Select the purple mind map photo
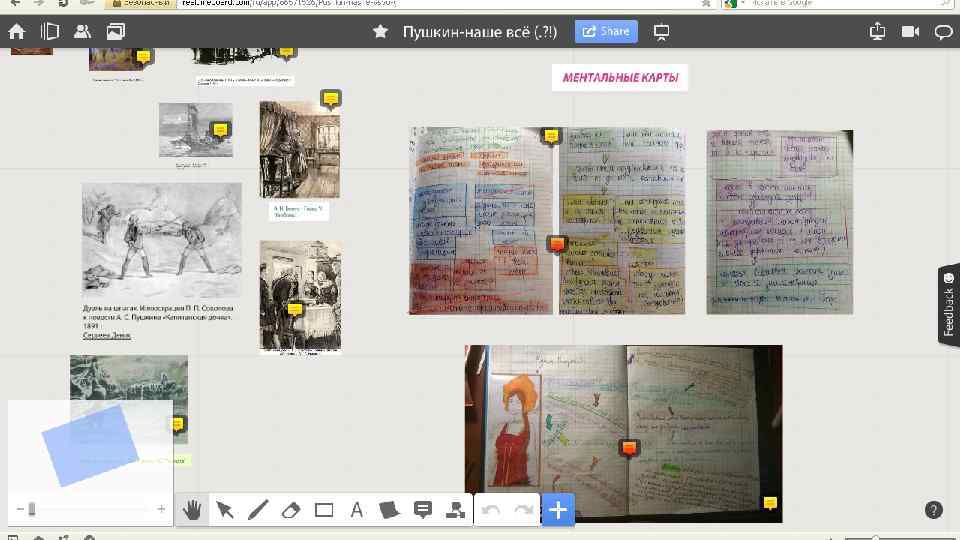960x540 pixels. (x=779, y=222)
